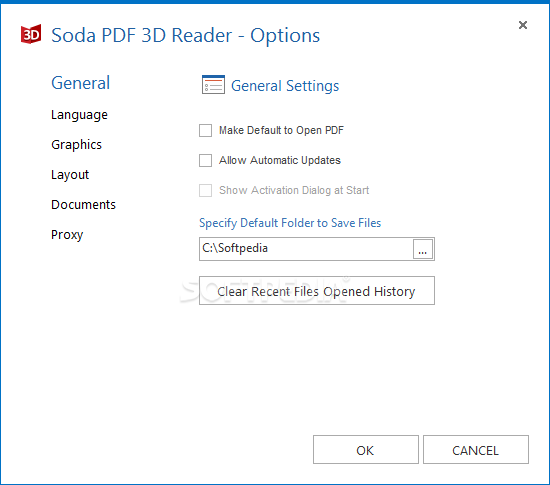Click Clear Recent Files Opened History

coord(317,291)
